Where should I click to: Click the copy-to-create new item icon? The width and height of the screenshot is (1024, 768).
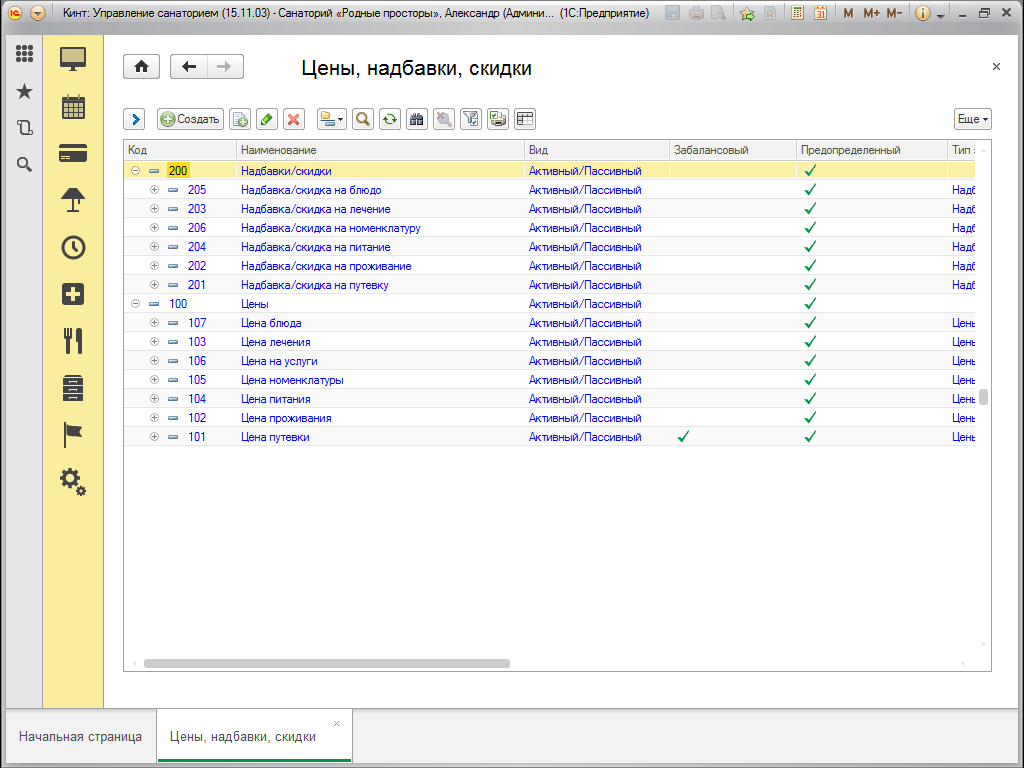(240, 119)
